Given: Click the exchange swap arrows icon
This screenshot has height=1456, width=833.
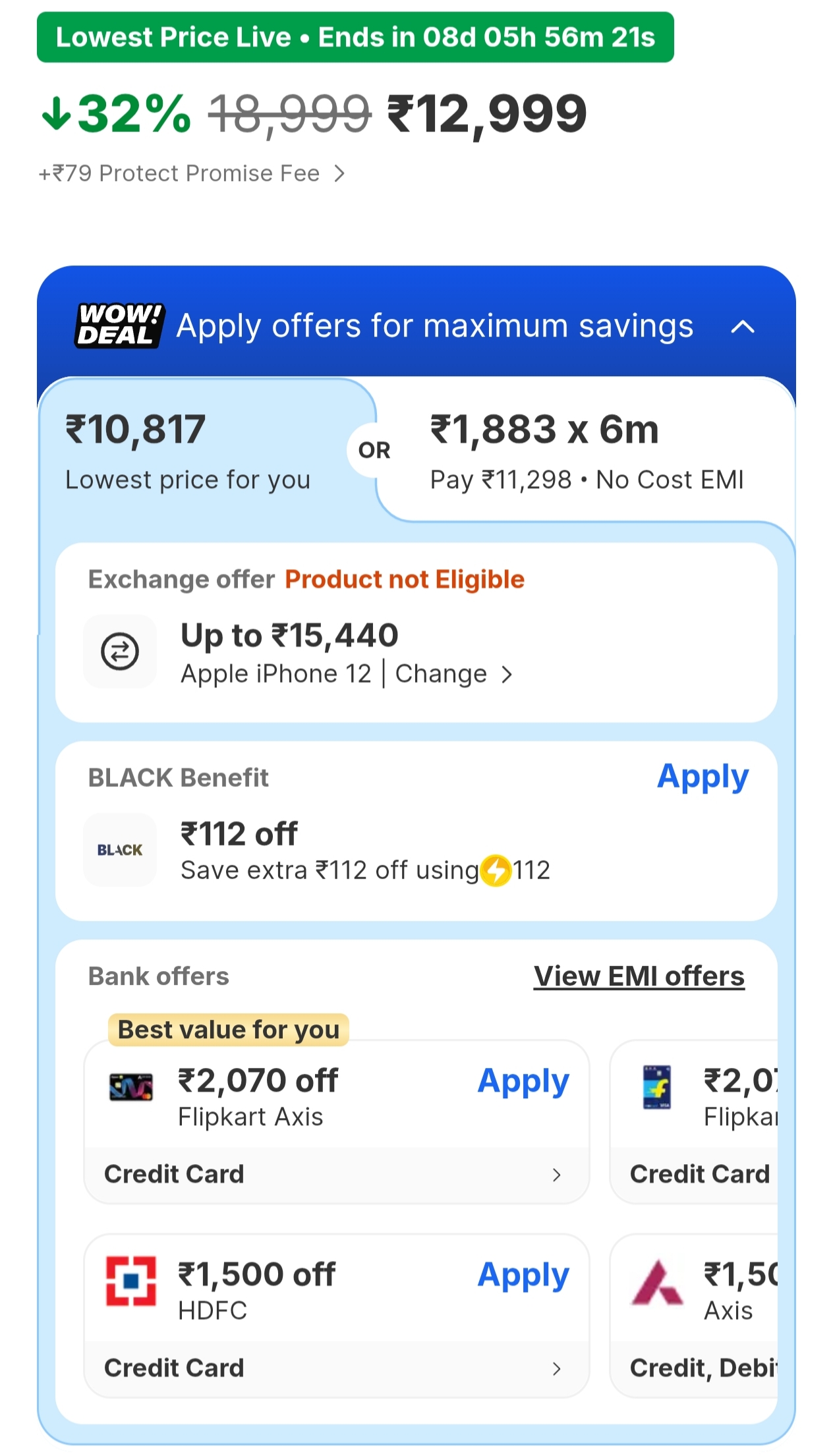Looking at the screenshot, I should [120, 652].
